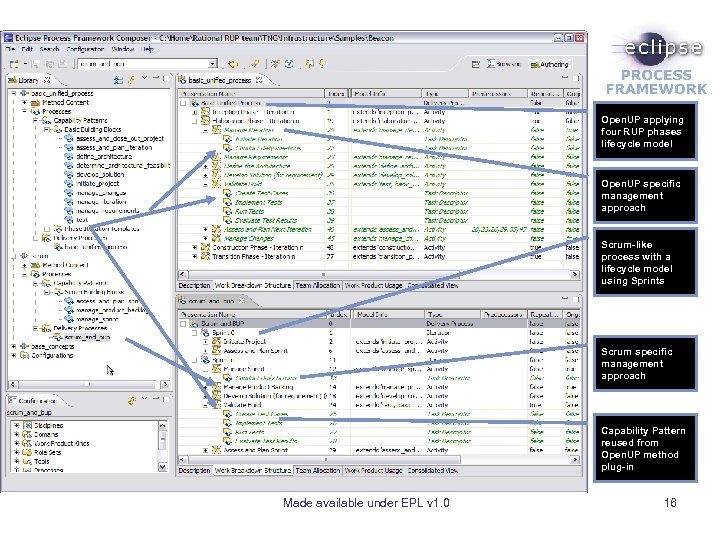Click the develop_solution pattern icon
Viewport: 720px width, 540px height.
[x=69, y=174]
